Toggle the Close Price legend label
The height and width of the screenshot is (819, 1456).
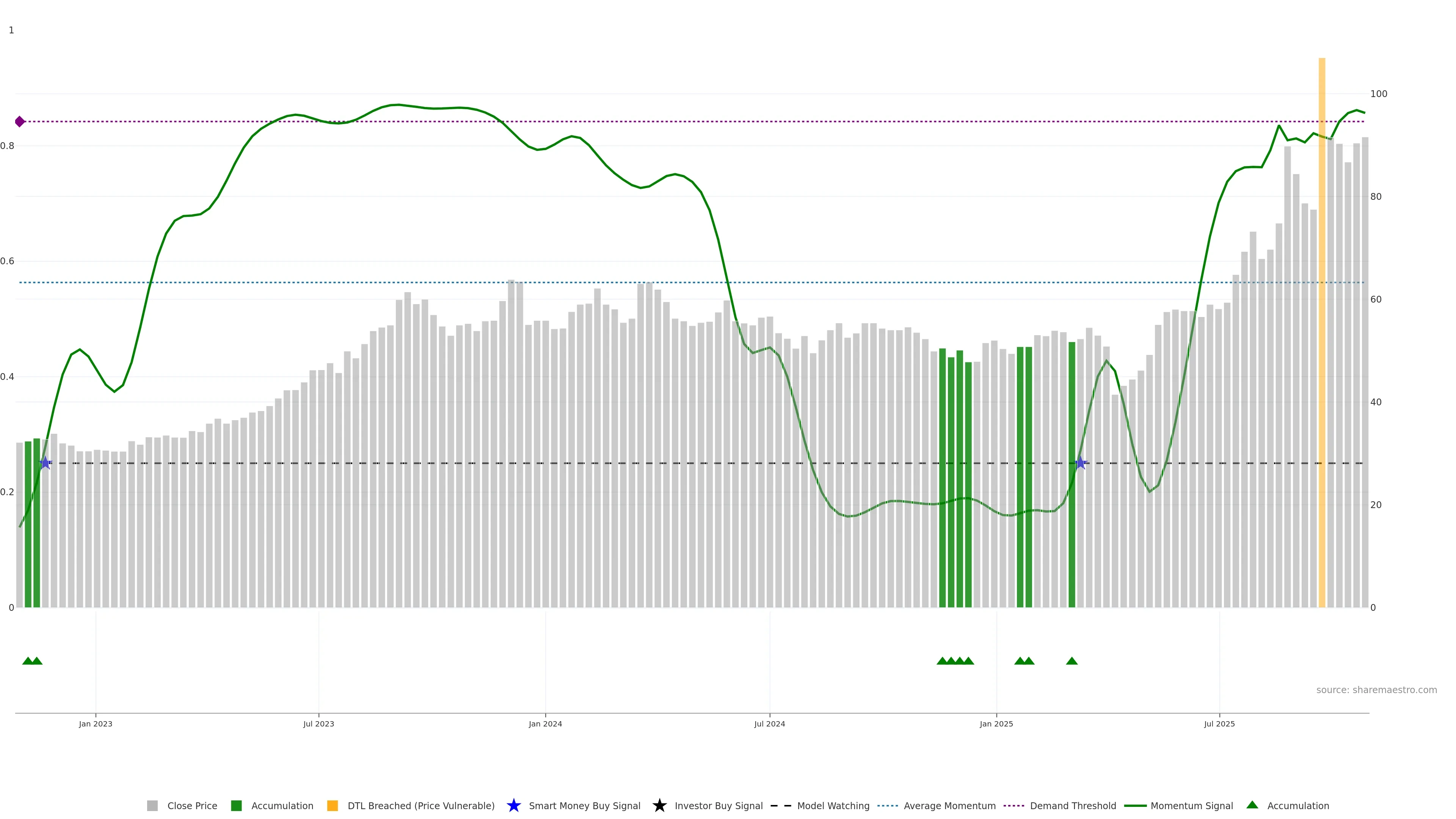[192, 805]
